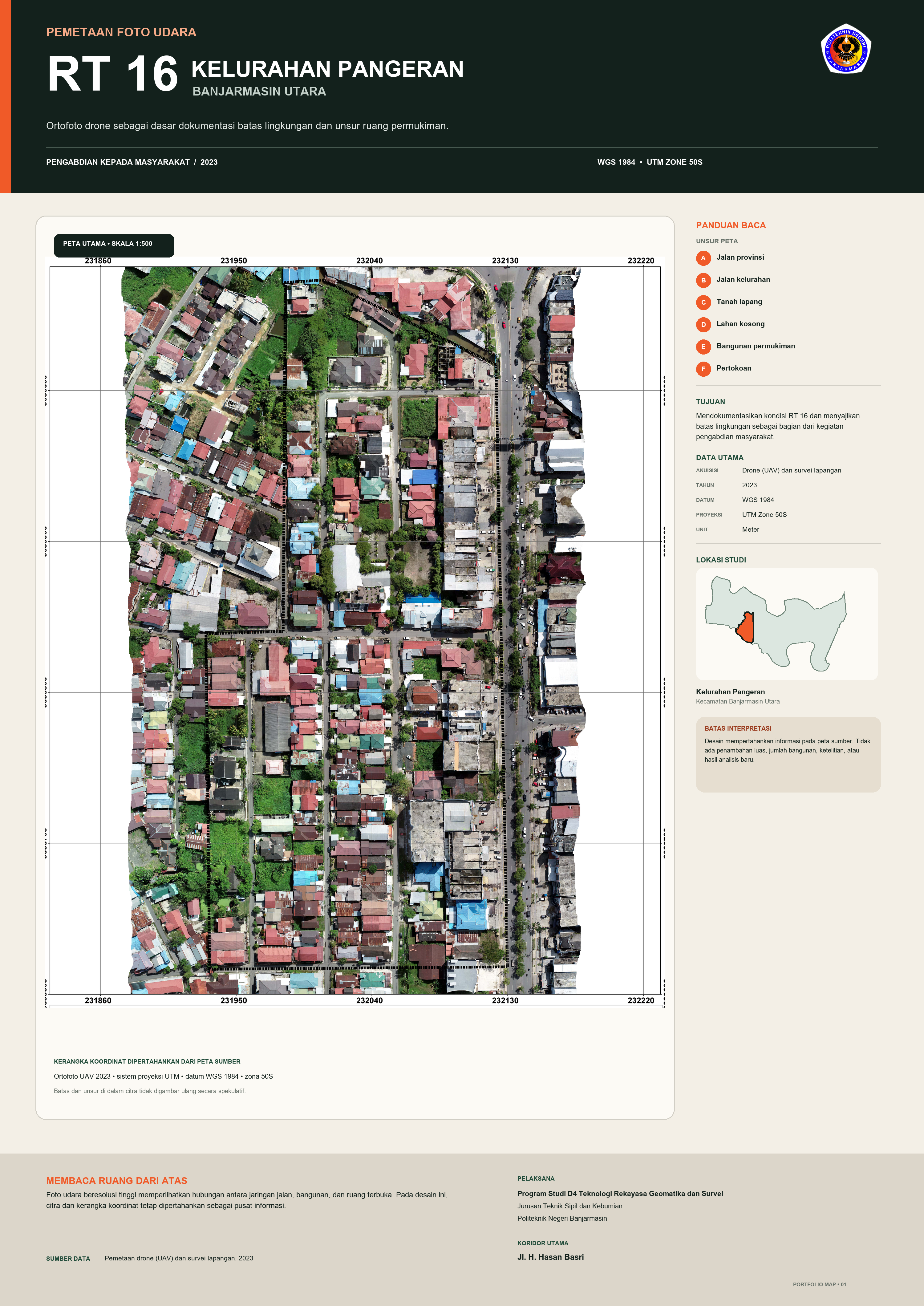
Task: Click the BATAS INTERPRETASI note box heading
Action: click(738, 728)
